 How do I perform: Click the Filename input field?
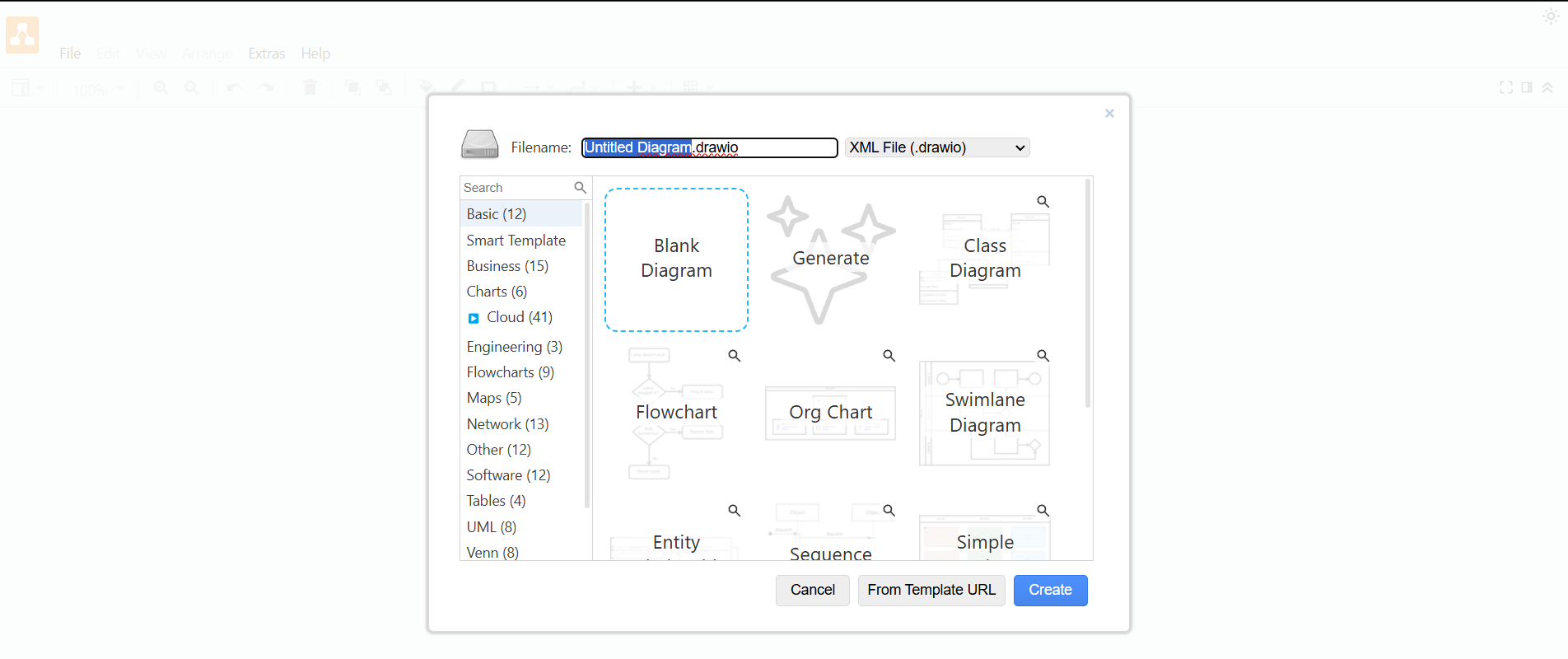pyautogui.click(x=710, y=147)
